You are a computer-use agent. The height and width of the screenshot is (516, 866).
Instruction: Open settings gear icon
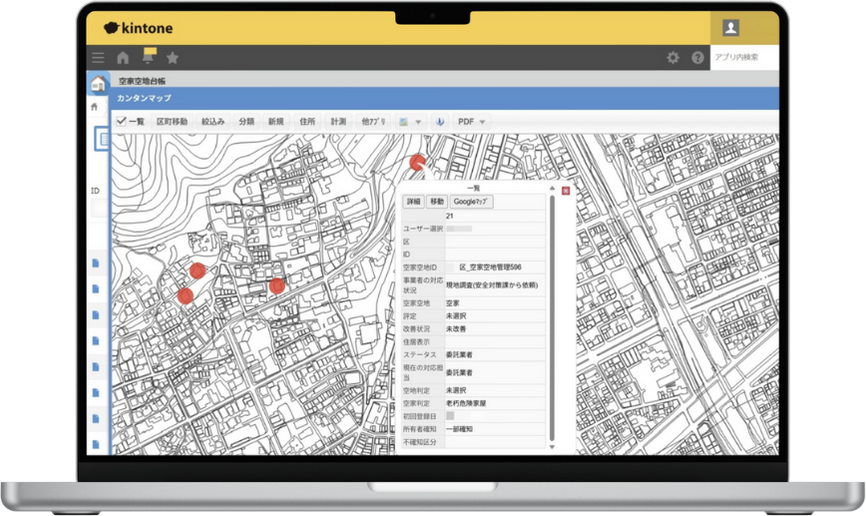673,58
